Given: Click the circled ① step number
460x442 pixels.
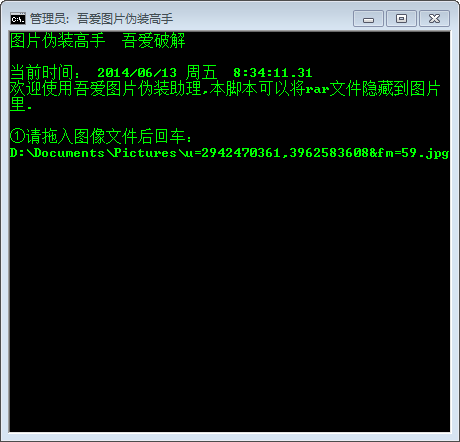Looking at the screenshot, I should [18, 136].
